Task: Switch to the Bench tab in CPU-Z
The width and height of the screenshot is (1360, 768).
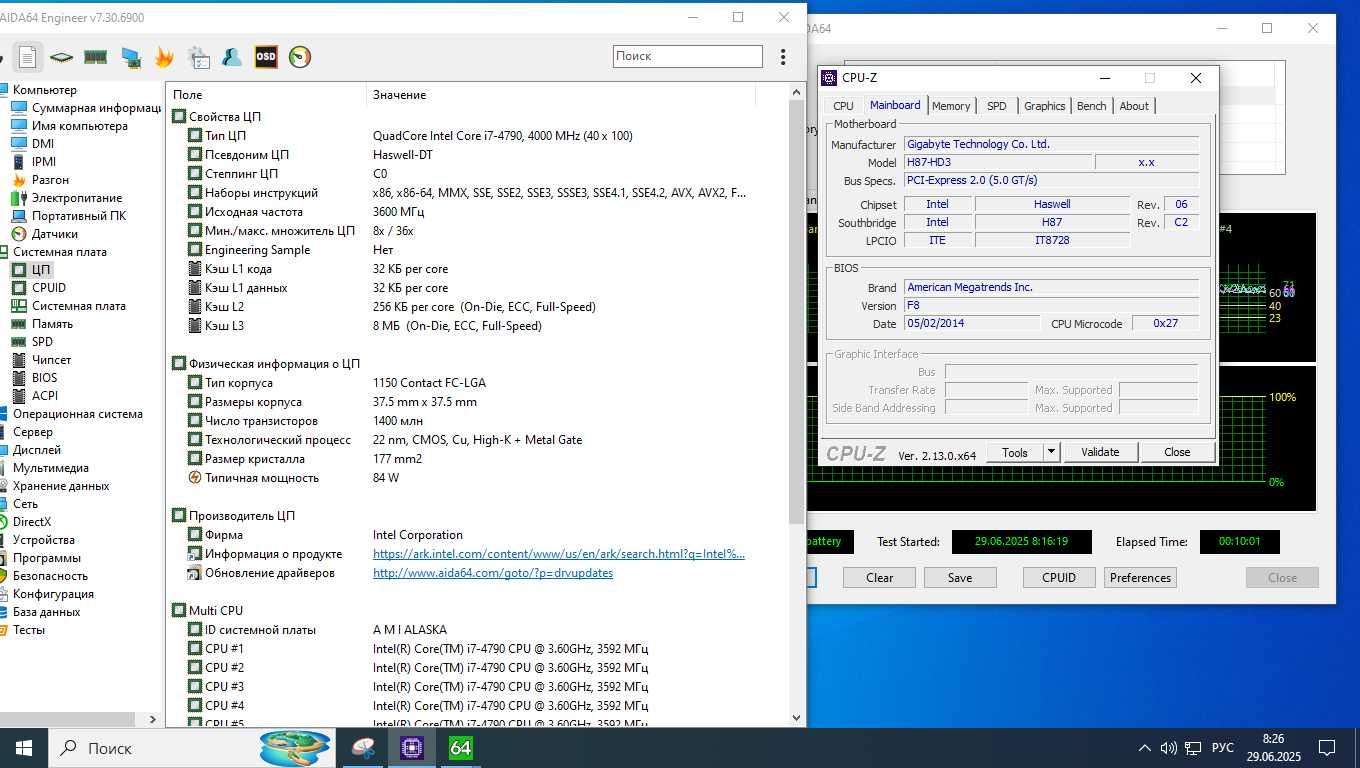Action: 1092,106
